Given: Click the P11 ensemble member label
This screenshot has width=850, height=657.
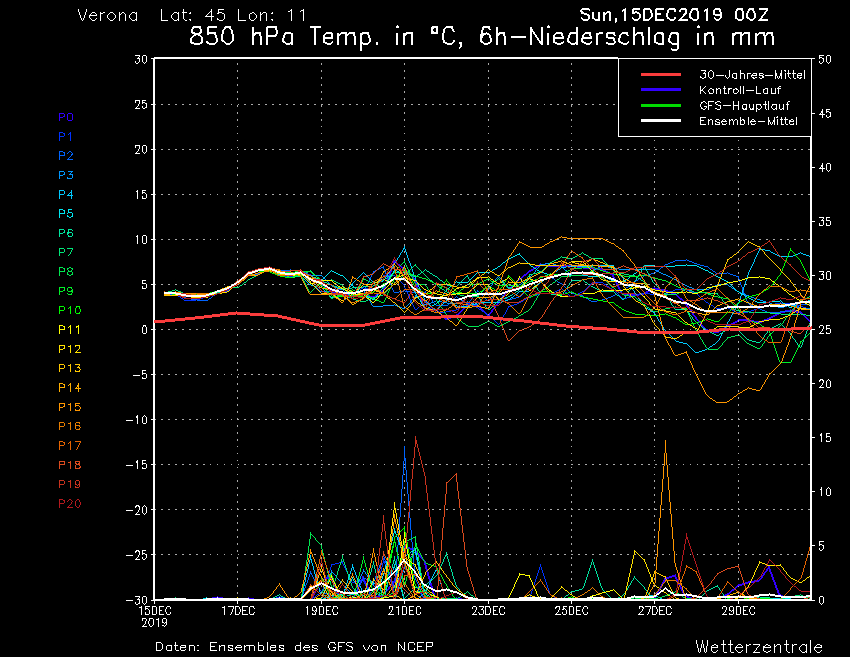Looking at the screenshot, I should coord(69,330).
